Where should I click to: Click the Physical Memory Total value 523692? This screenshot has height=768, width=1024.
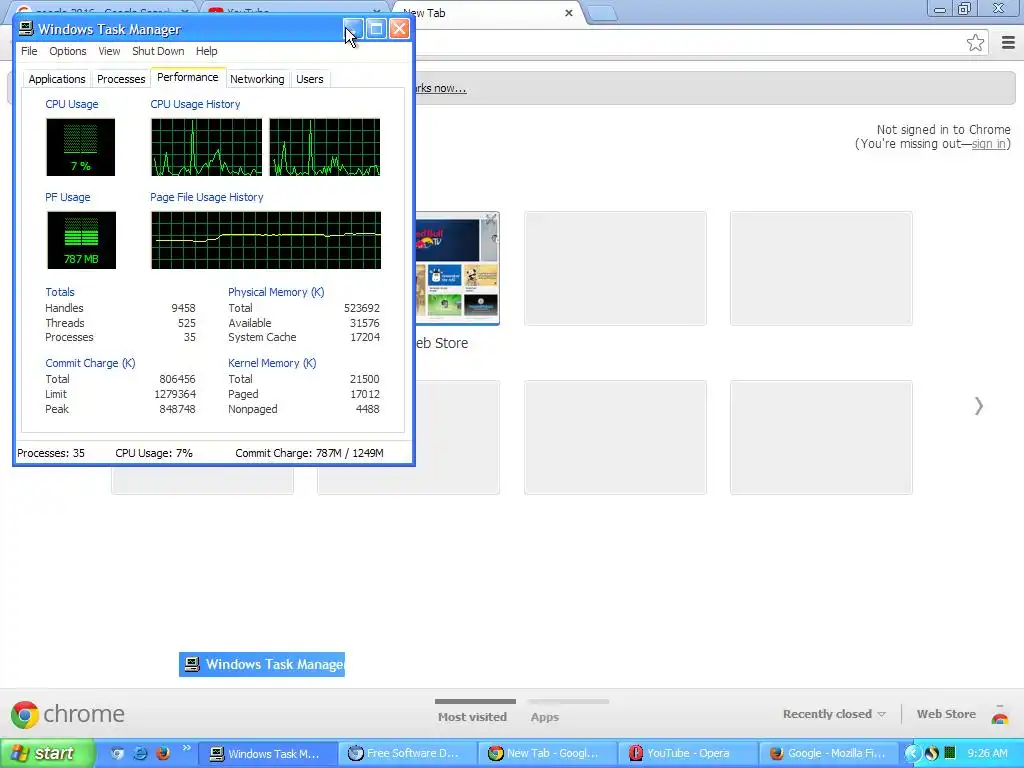click(362, 308)
